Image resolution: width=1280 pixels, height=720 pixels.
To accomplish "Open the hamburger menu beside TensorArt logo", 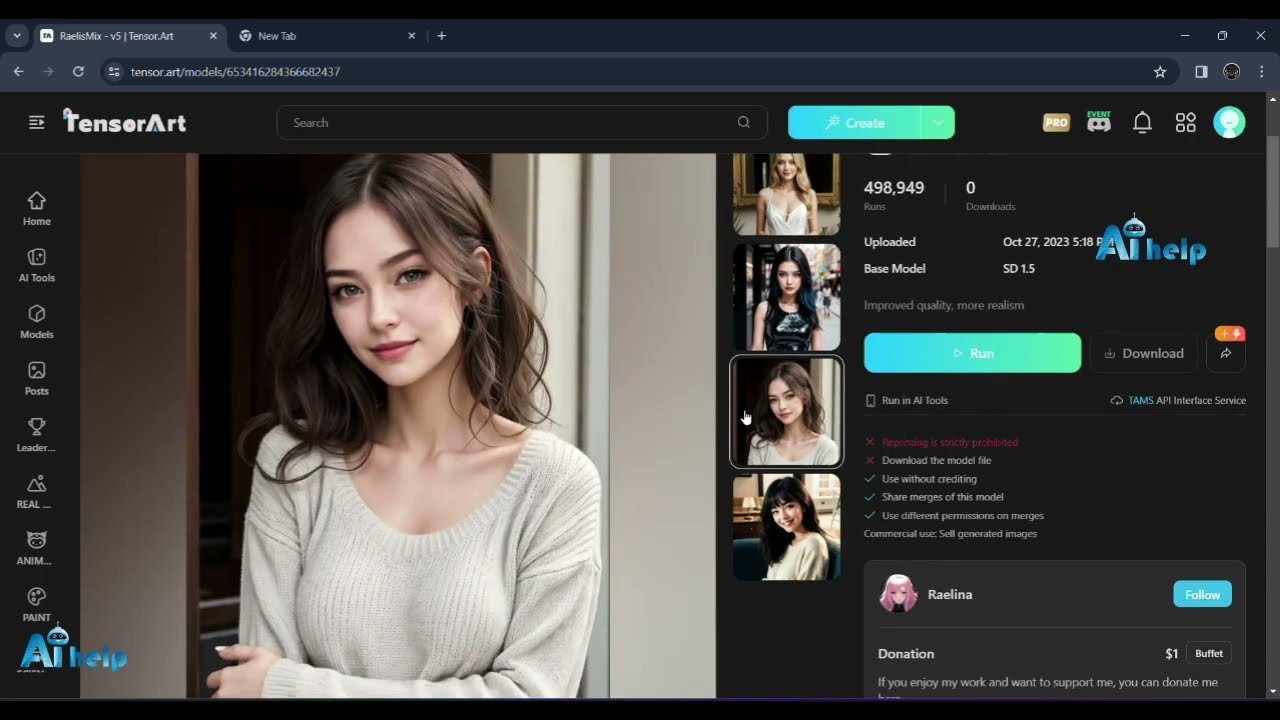I will click(x=37, y=122).
